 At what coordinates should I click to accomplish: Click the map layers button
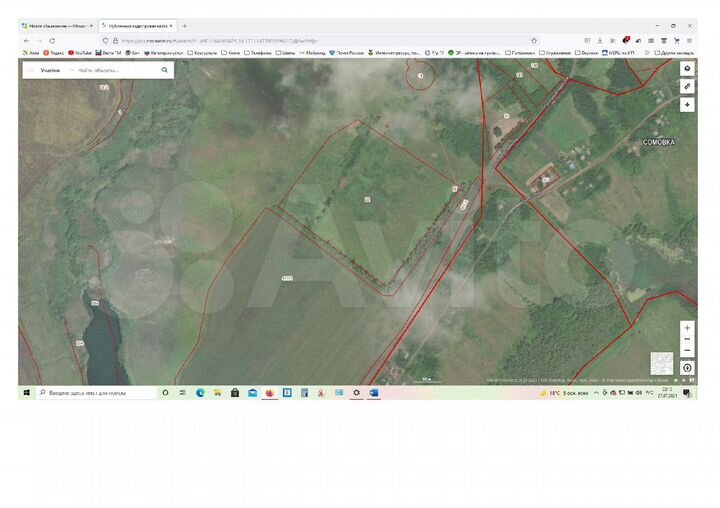(x=687, y=69)
